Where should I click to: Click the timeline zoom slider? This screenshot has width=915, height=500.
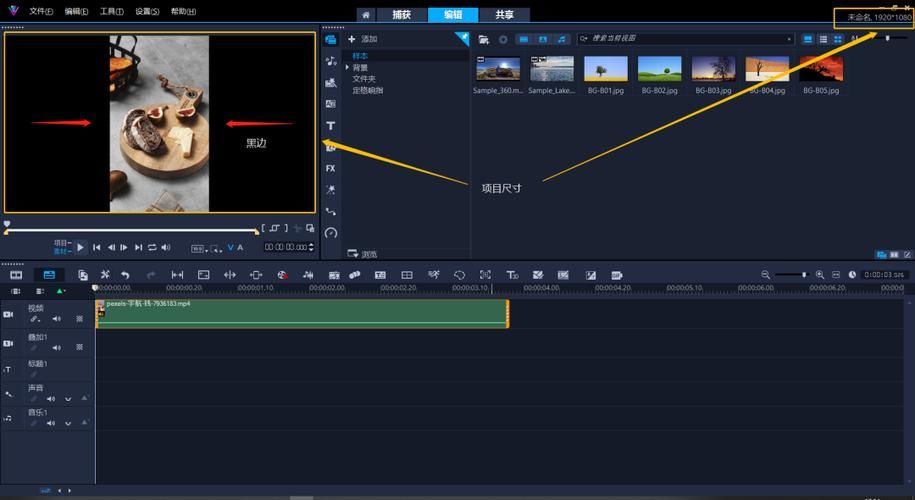pos(804,274)
